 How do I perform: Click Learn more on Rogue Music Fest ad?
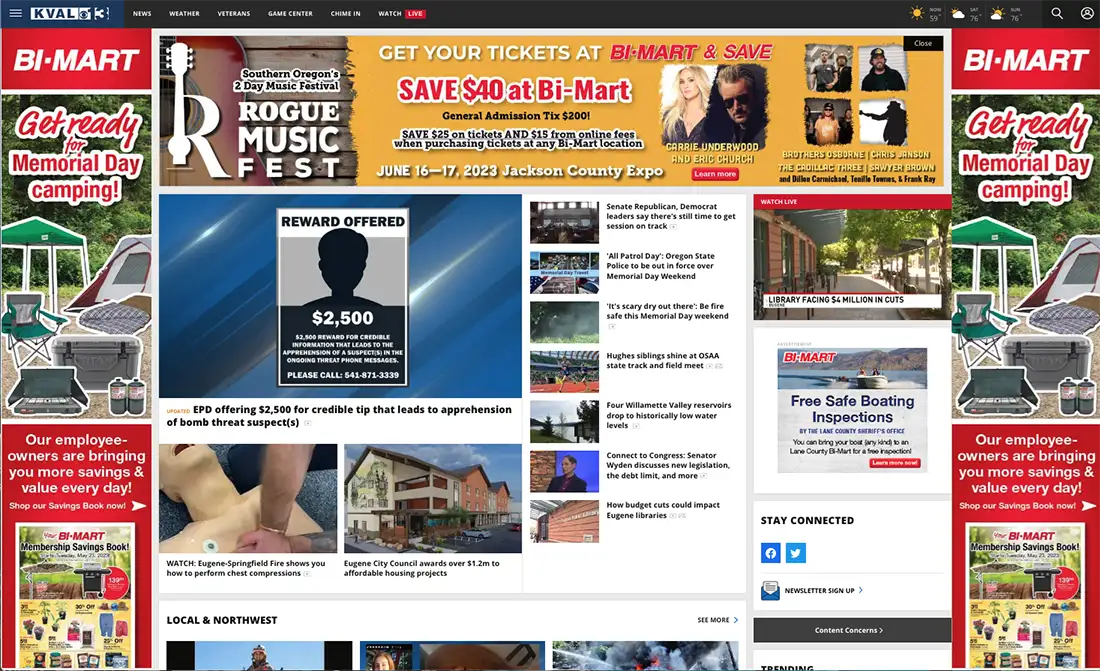pyautogui.click(x=715, y=174)
